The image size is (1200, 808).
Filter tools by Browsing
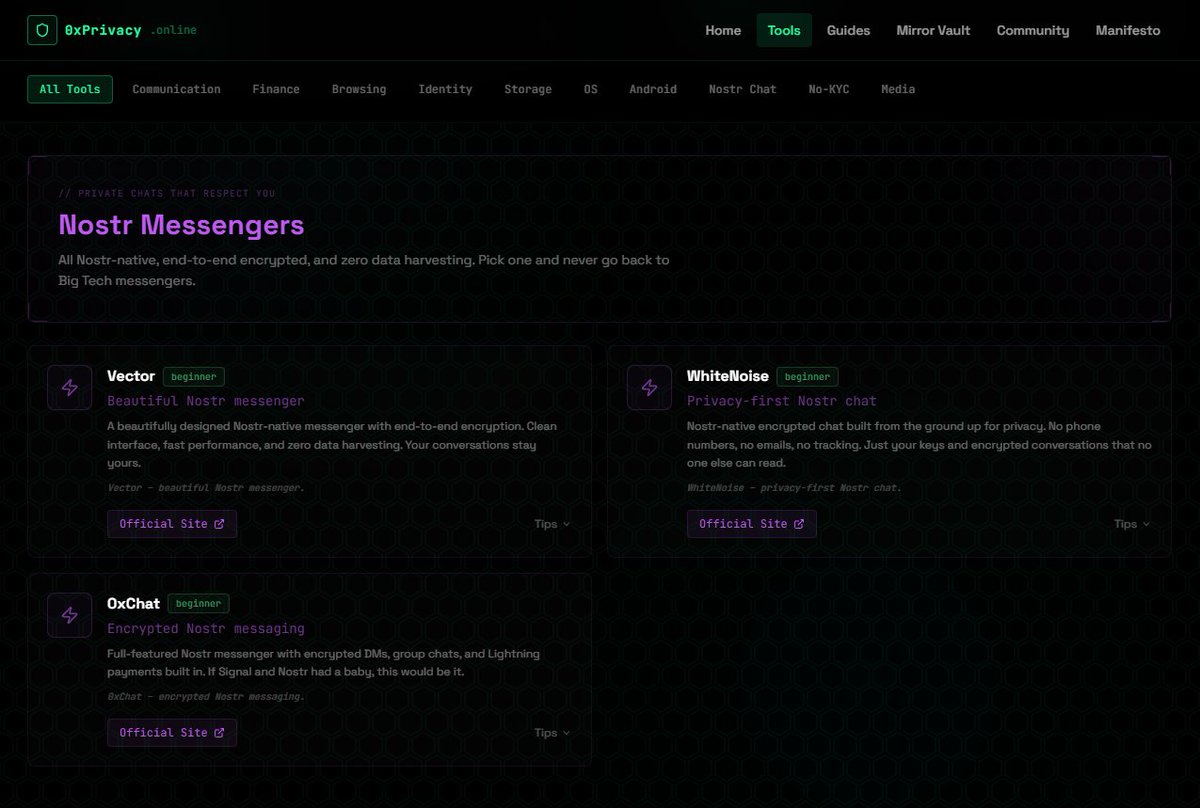coord(359,89)
